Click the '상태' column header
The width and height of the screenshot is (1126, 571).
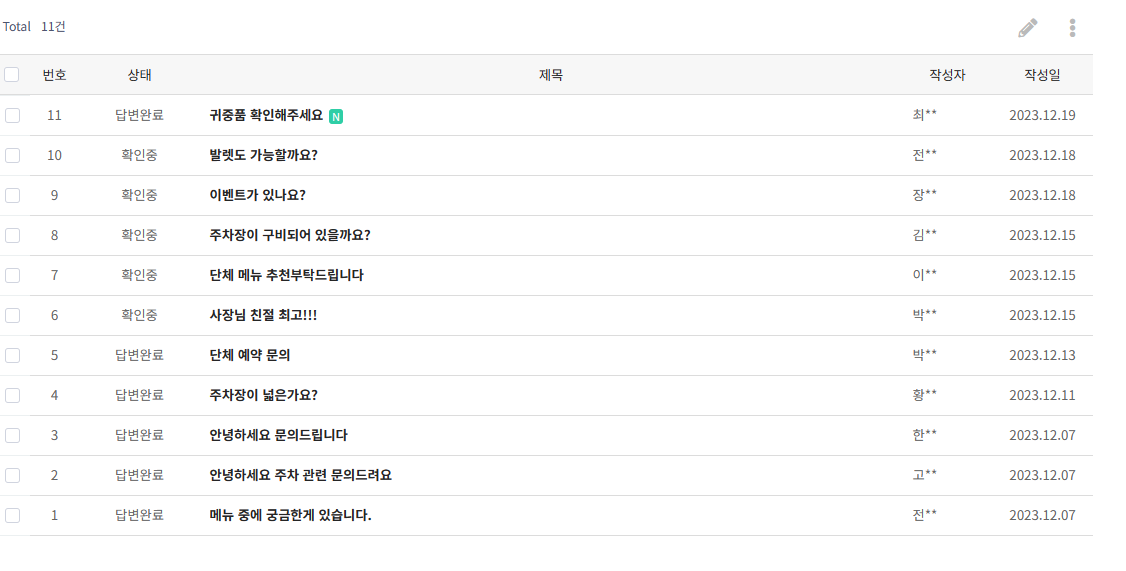(x=139, y=75)
